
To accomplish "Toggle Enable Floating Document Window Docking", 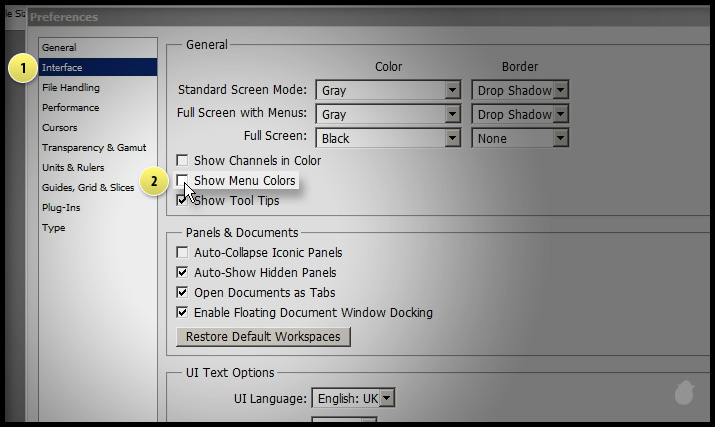I will tap(182, 313).
